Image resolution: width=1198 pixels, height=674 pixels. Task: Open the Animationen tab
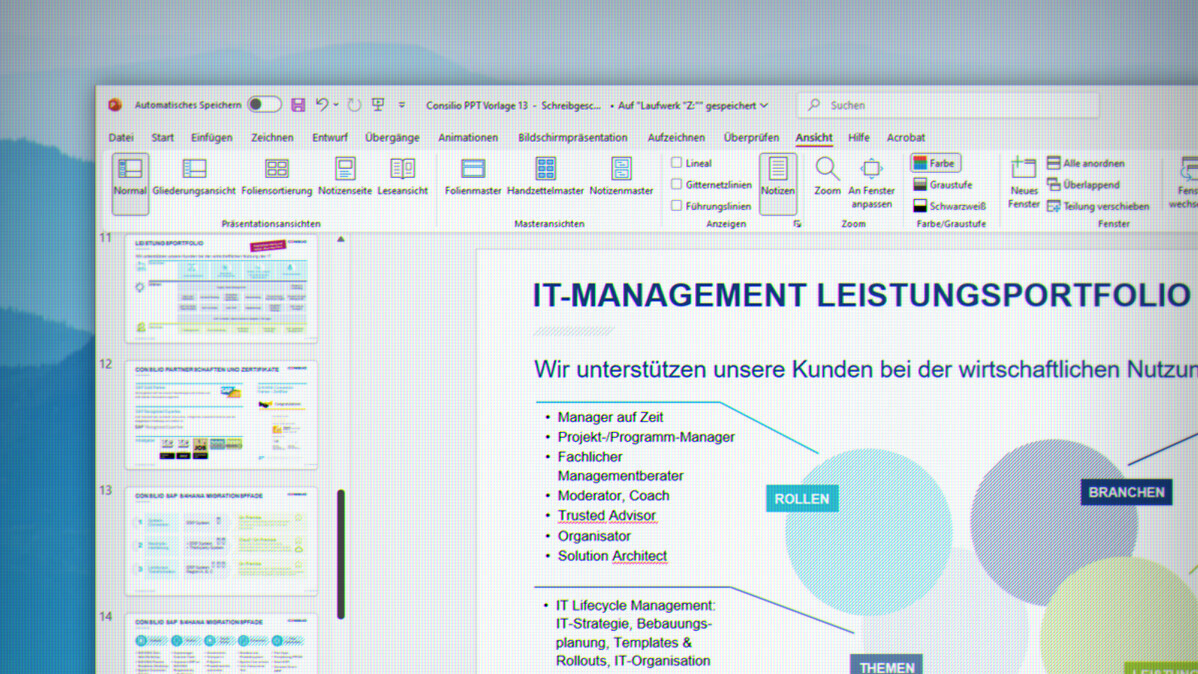point(468,138)
